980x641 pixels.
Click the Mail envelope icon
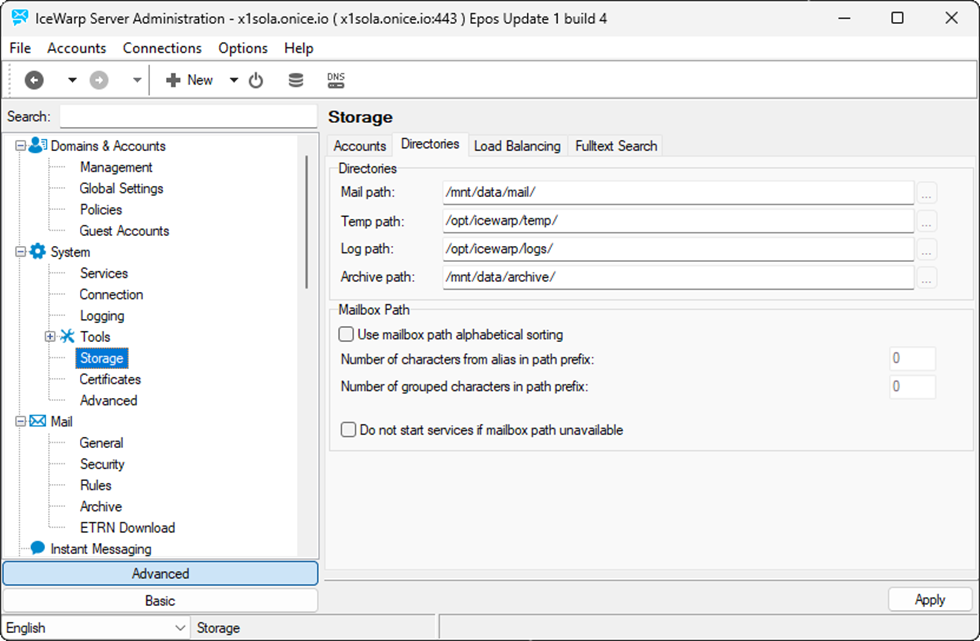coord(38,421)
